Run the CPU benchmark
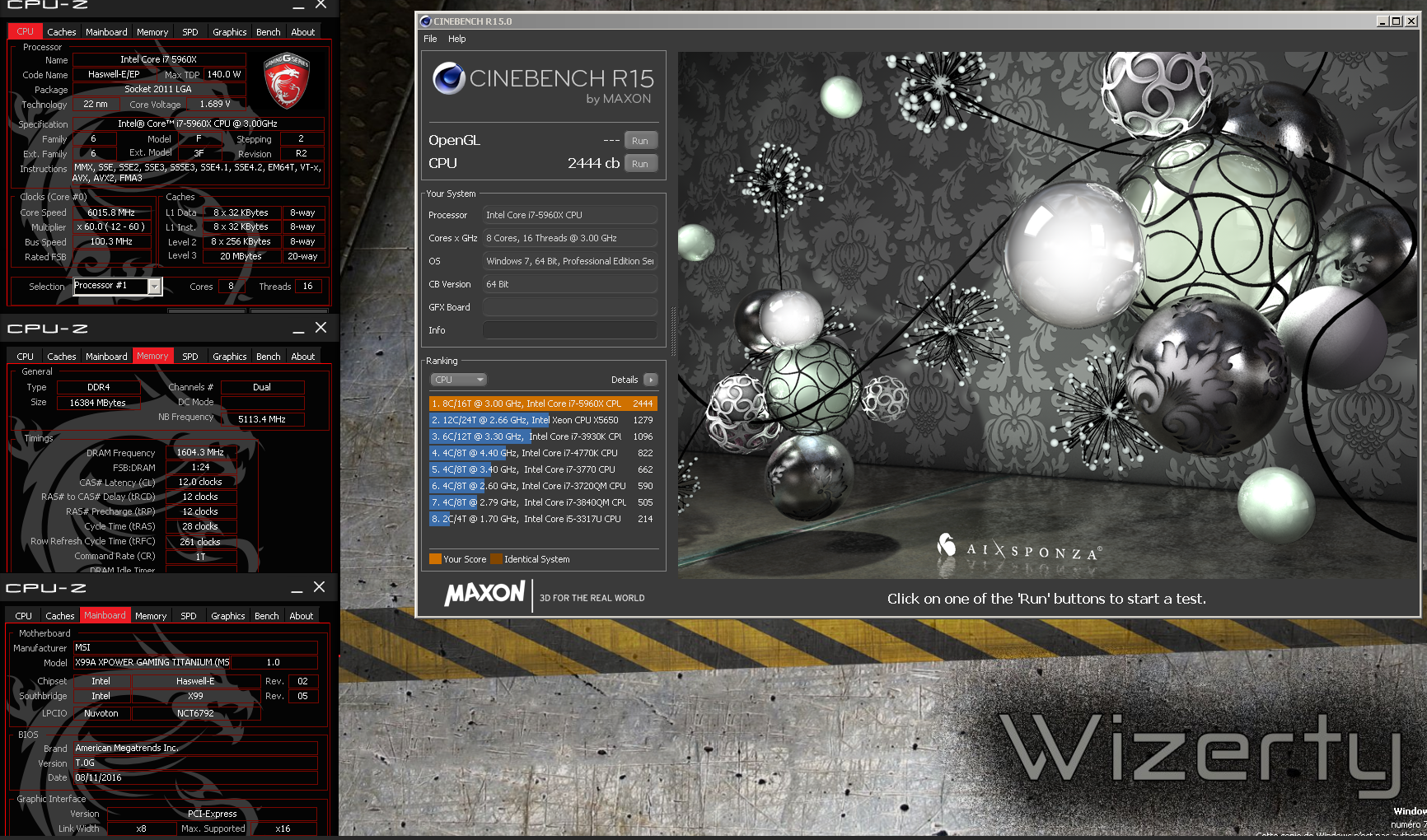The width and height of the screenshot is (1427, 840). [640, 164]
